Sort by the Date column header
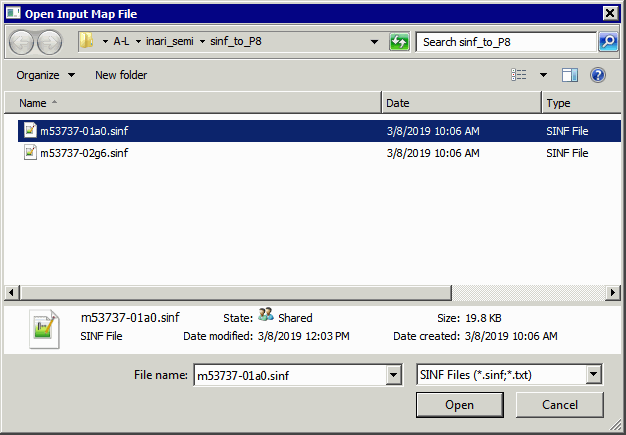The width and height of the screenshot is (626, 435). click(462, 103)
